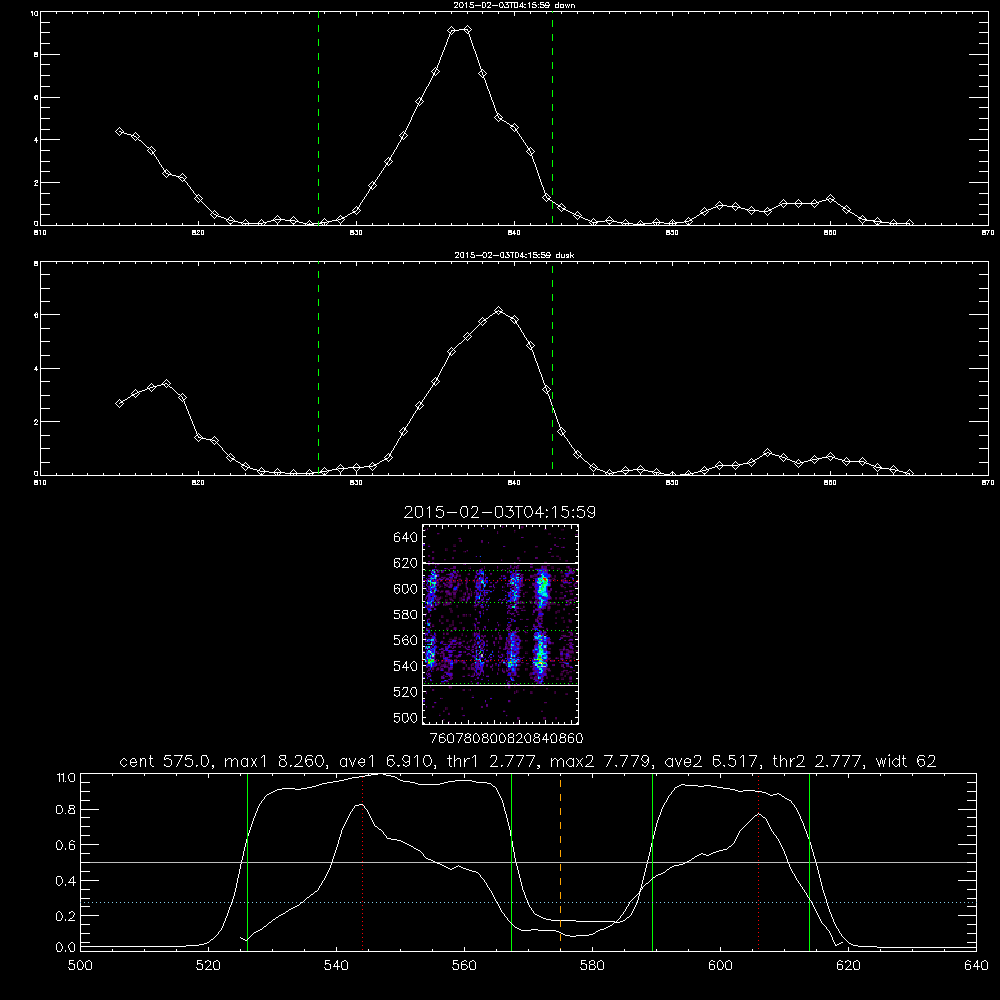Screen dimensions: 1000x1000
Task: Click x-axis label '500' of the bottom plot
Action: (x=80, y=966)
